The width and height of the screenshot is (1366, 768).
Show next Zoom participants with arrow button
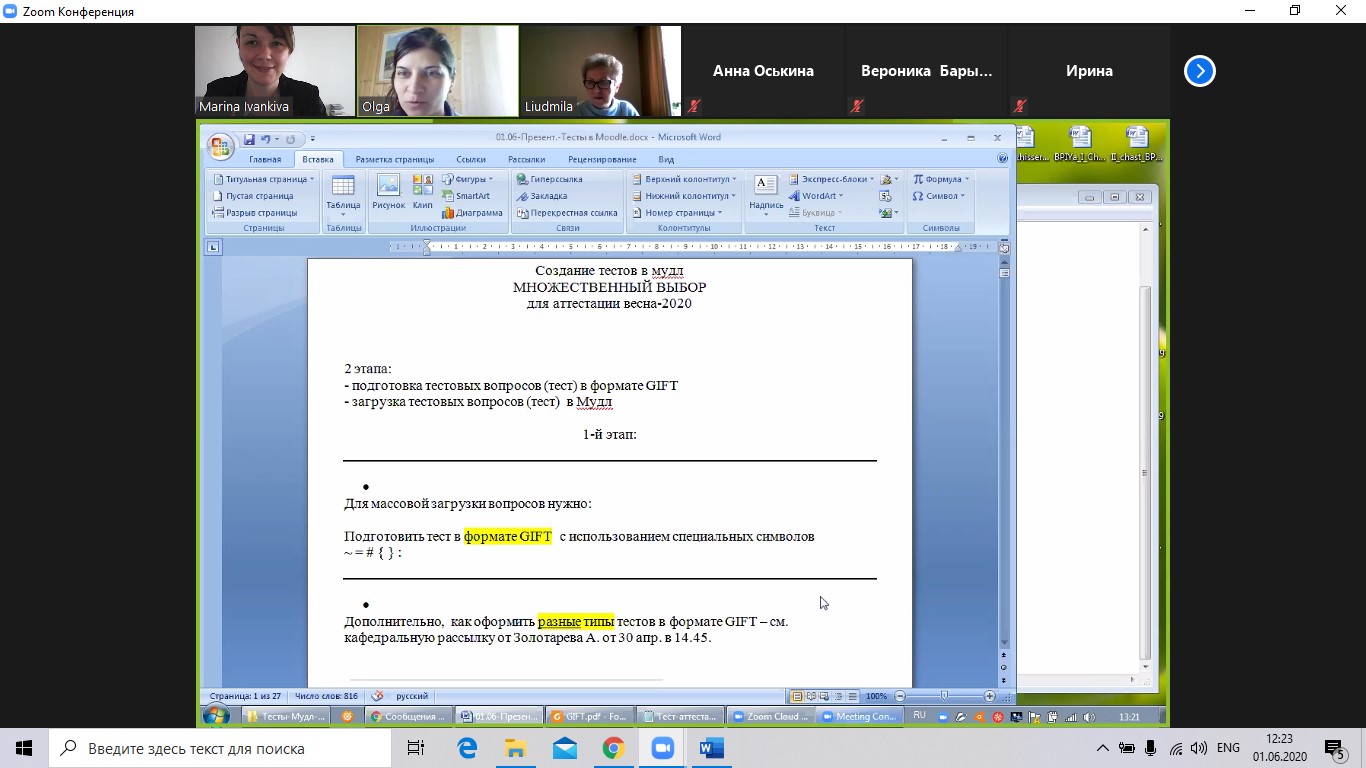[1200, 71]
